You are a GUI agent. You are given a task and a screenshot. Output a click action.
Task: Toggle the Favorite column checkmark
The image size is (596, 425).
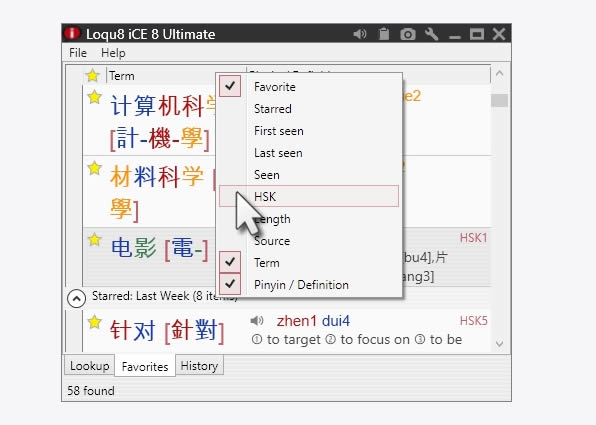[x=230, y=86]
